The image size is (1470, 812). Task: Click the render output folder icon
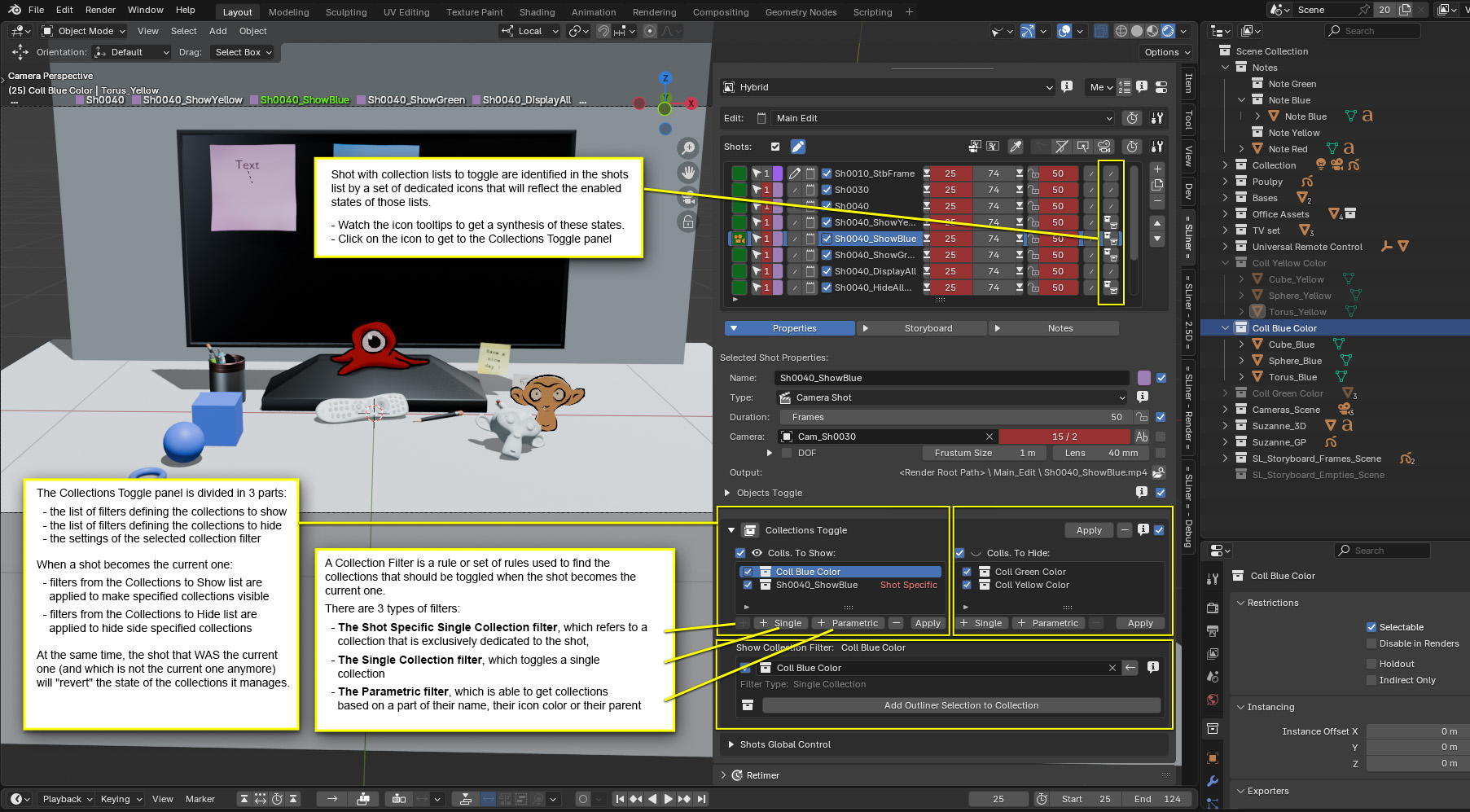coord(1158,472)
